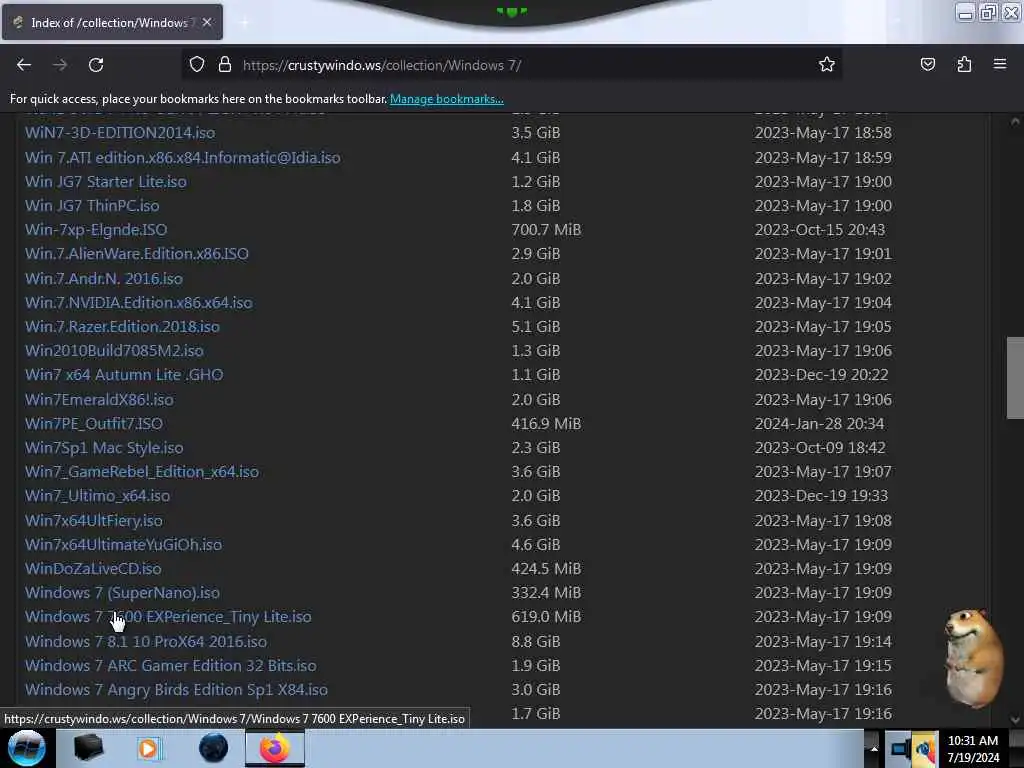This screenshot has width=1024, height=768.
Task: Select the date 2024-Jan-28 20:34
Action: click(820, 424)
